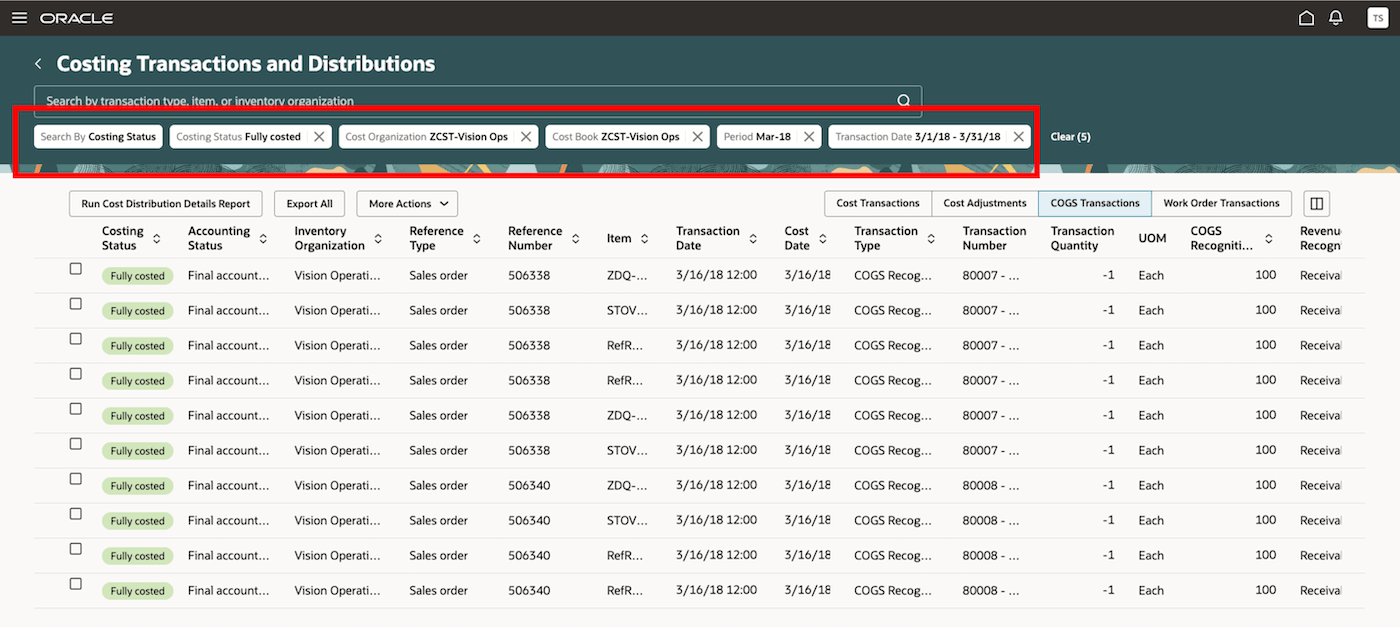Open the Search By Costing Status chip
Viewport: 1400px width, 631px height.
click(x=98, y=137)
